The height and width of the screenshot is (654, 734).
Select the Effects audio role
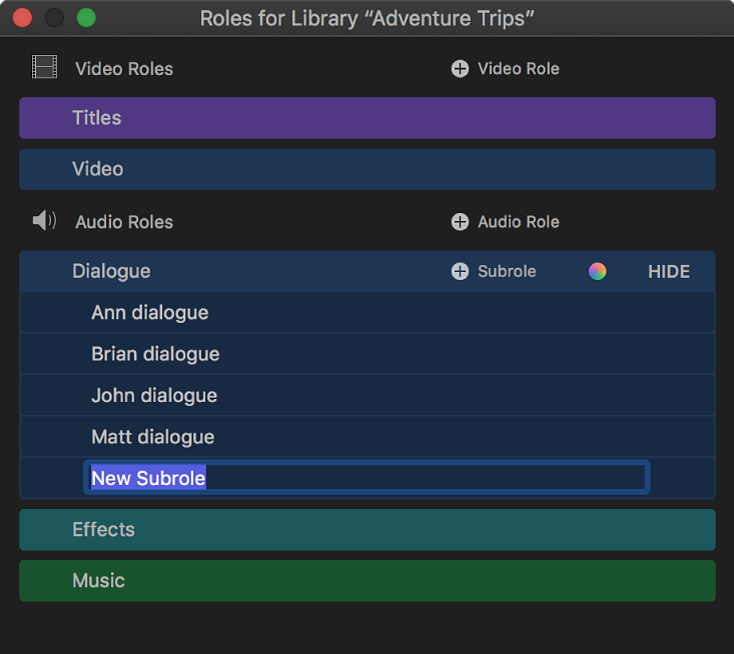tap(367, 530)
